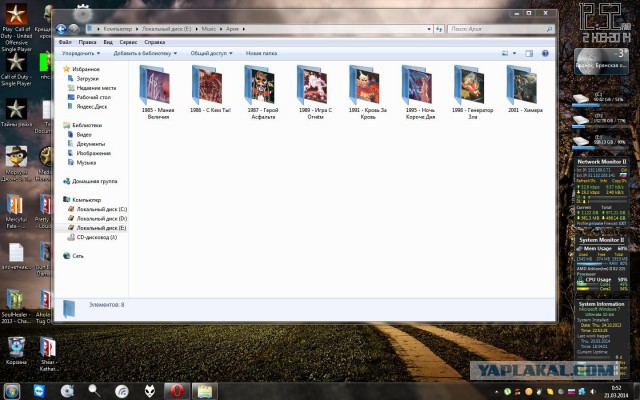Refresh the folder using address bar refresh icon
This screenshot has width=640, height=400.
(439, 29)
